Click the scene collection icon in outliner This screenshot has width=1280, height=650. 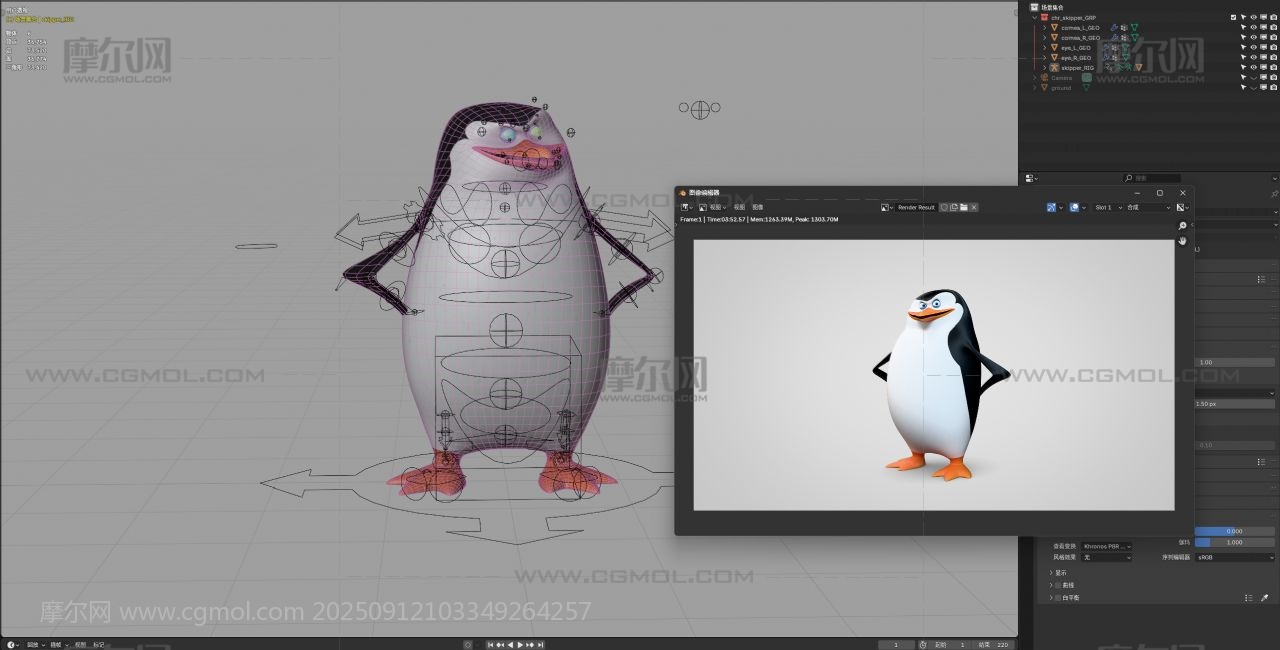tap(1035, 7)
